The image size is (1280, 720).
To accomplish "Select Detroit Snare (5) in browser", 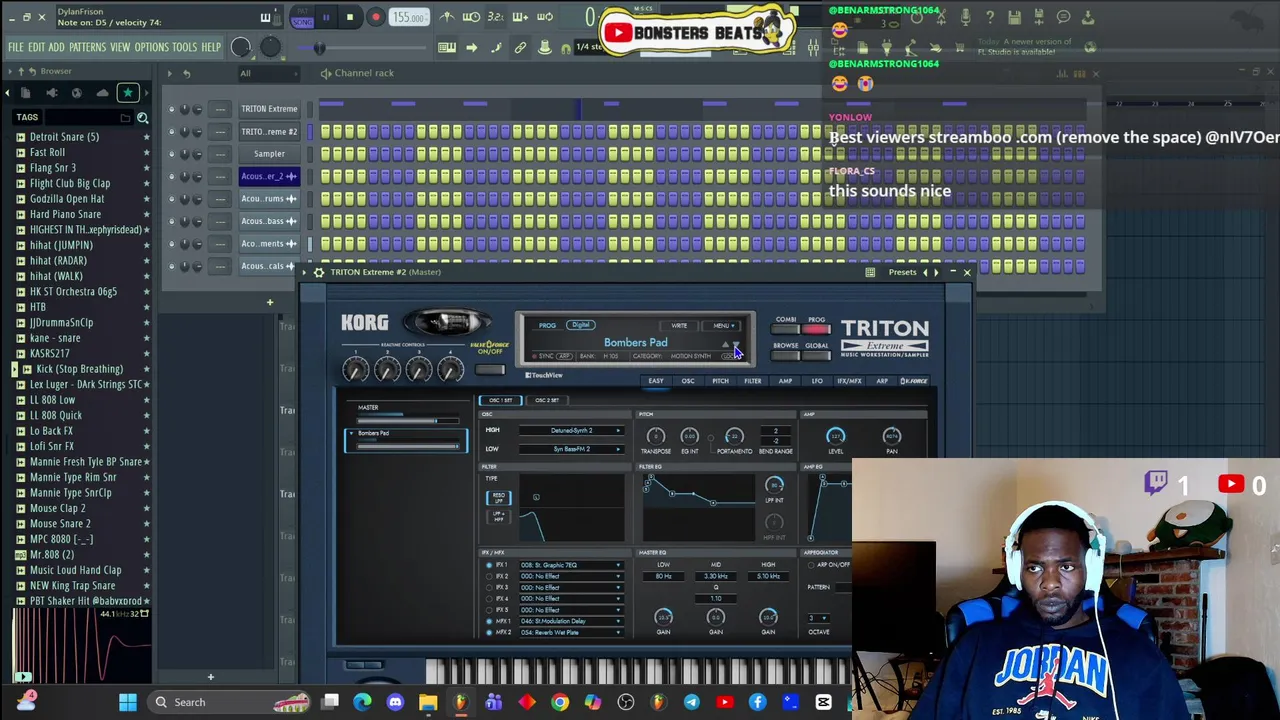I will (x=64, y=137).
